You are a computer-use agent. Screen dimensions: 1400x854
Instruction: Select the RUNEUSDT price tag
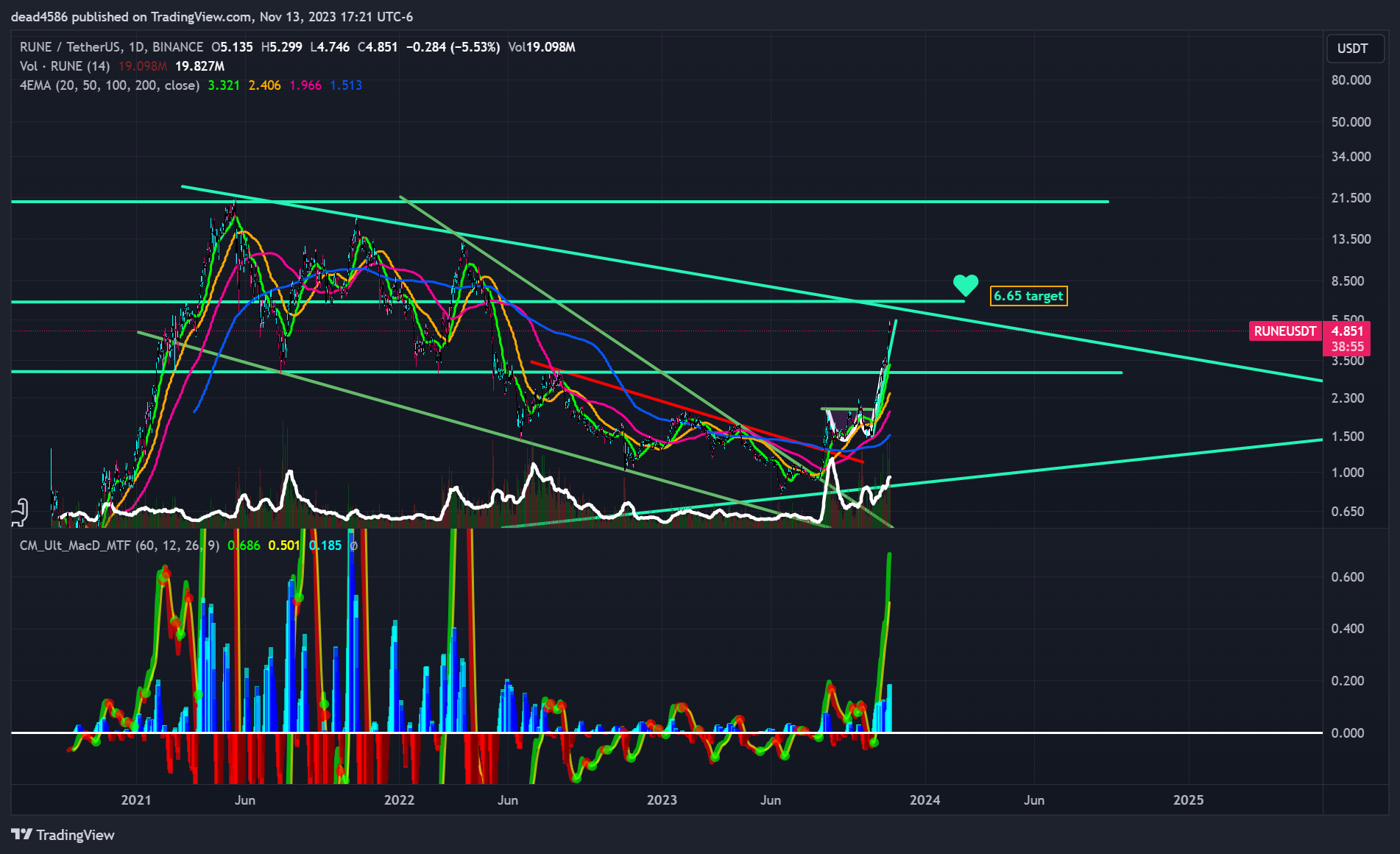coord(1284,331)
